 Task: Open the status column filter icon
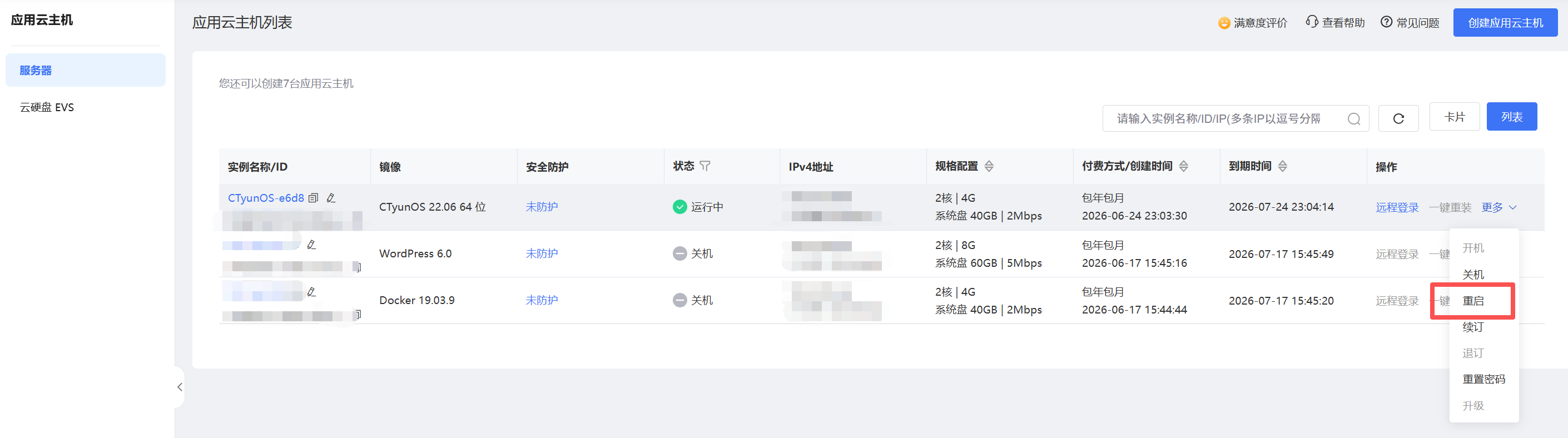coord(705,166)
